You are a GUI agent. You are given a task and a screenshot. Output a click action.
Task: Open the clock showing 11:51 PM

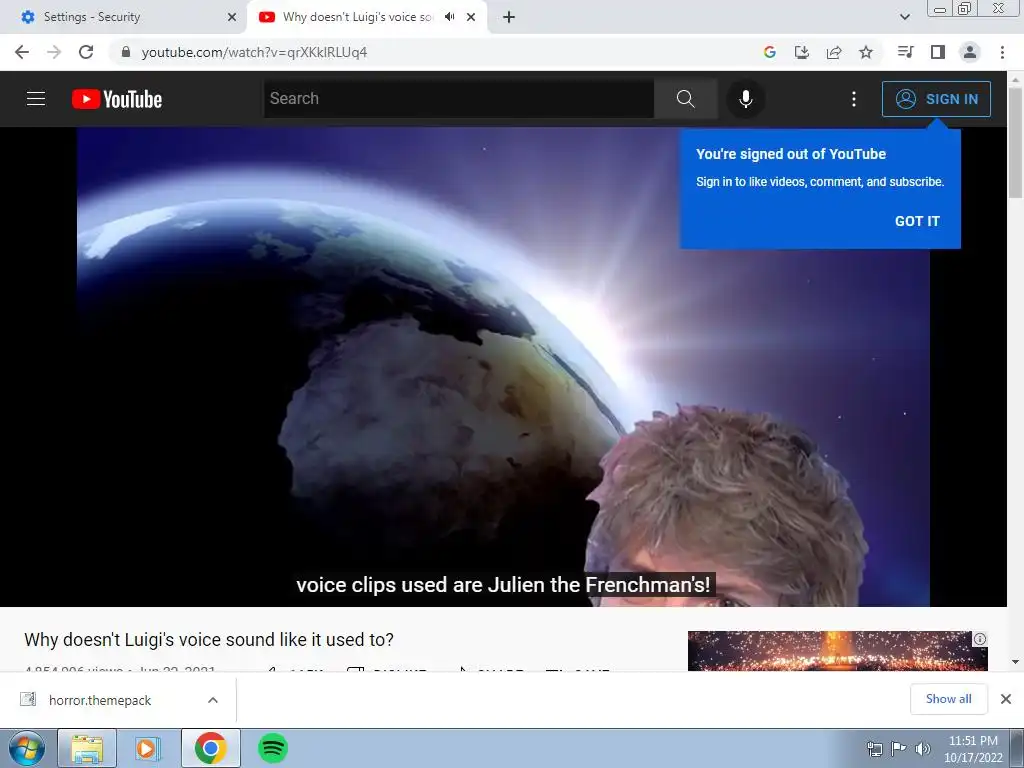coord(973,749)
